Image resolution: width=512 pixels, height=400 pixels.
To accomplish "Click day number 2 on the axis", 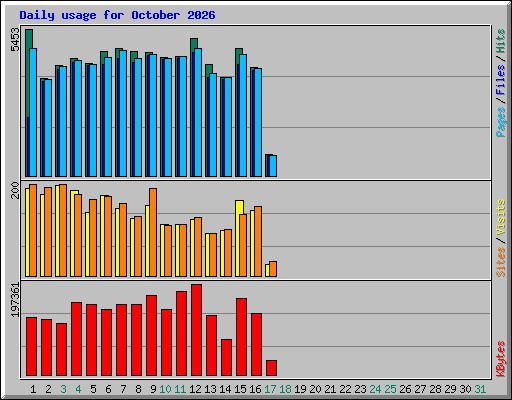I will (x=48, y=389).
